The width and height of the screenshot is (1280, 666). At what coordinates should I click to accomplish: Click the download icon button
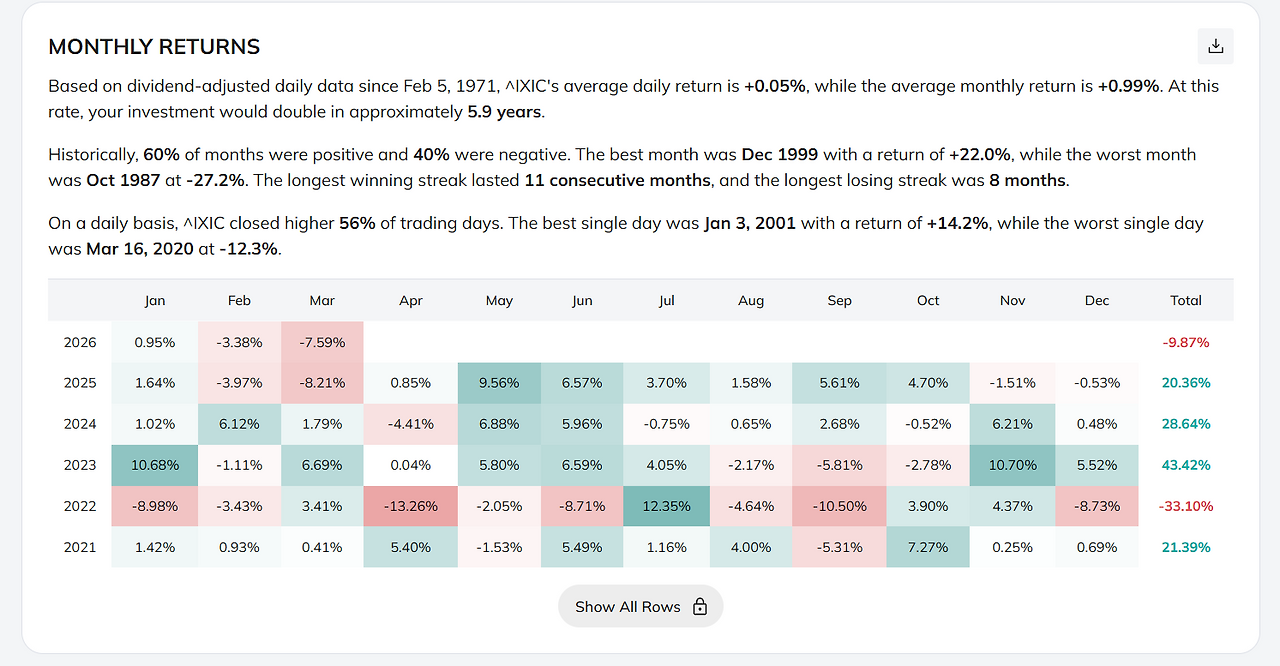1215,46
